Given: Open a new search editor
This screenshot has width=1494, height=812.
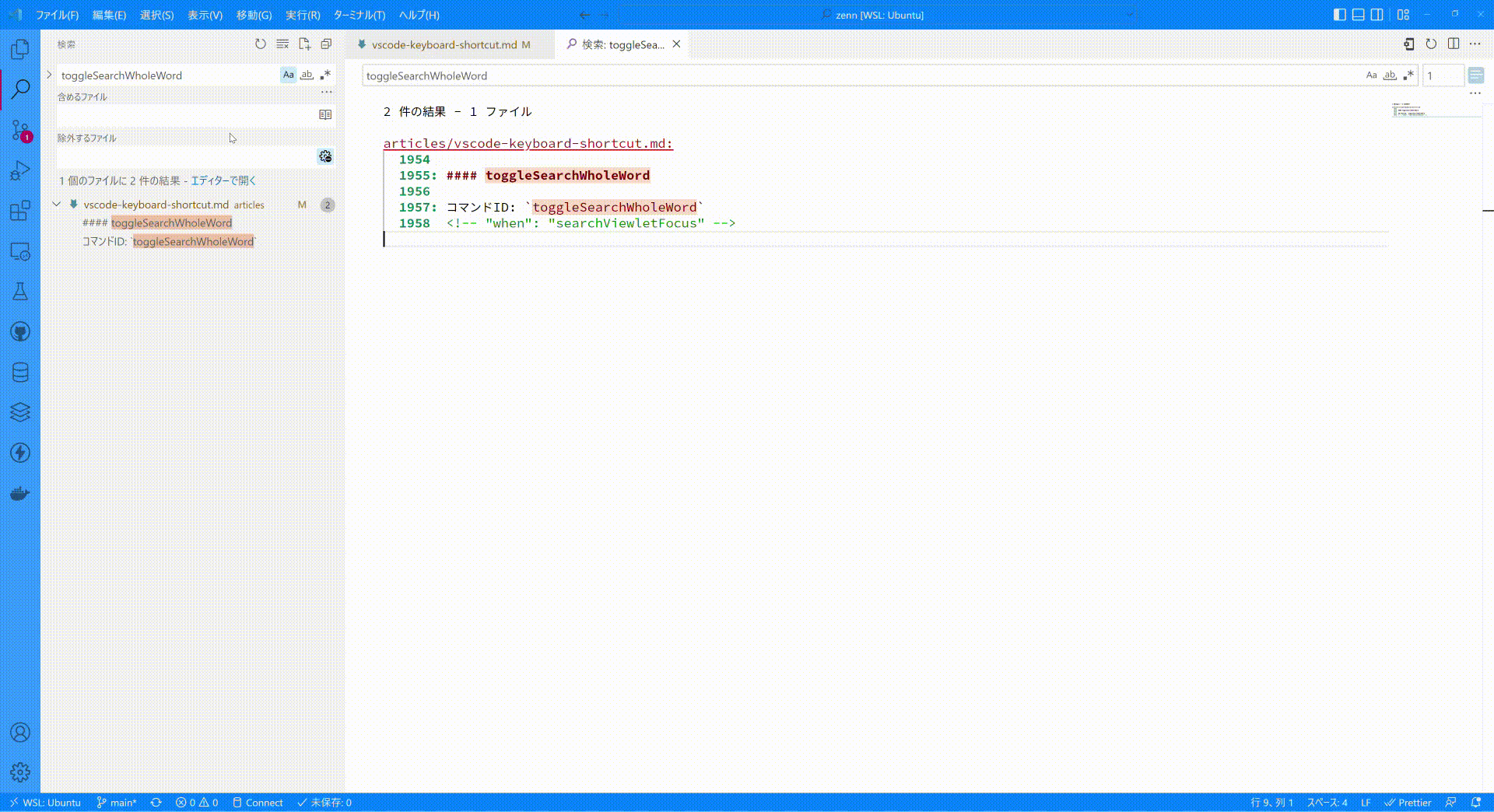Looking at the screenshot, I should (304, 44).
